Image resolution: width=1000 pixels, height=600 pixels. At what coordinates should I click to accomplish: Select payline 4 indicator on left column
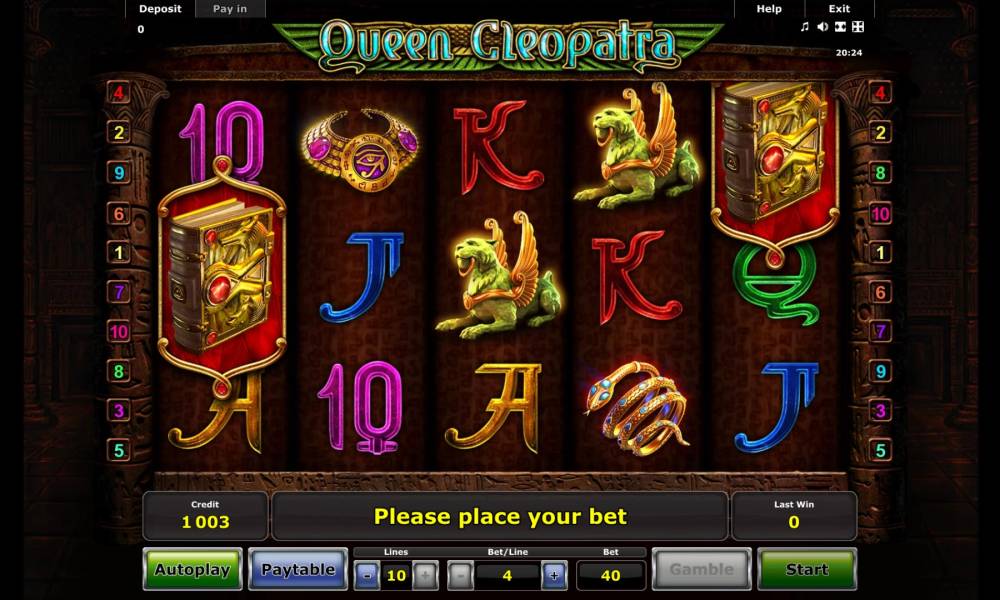click(x=119, y=93)
